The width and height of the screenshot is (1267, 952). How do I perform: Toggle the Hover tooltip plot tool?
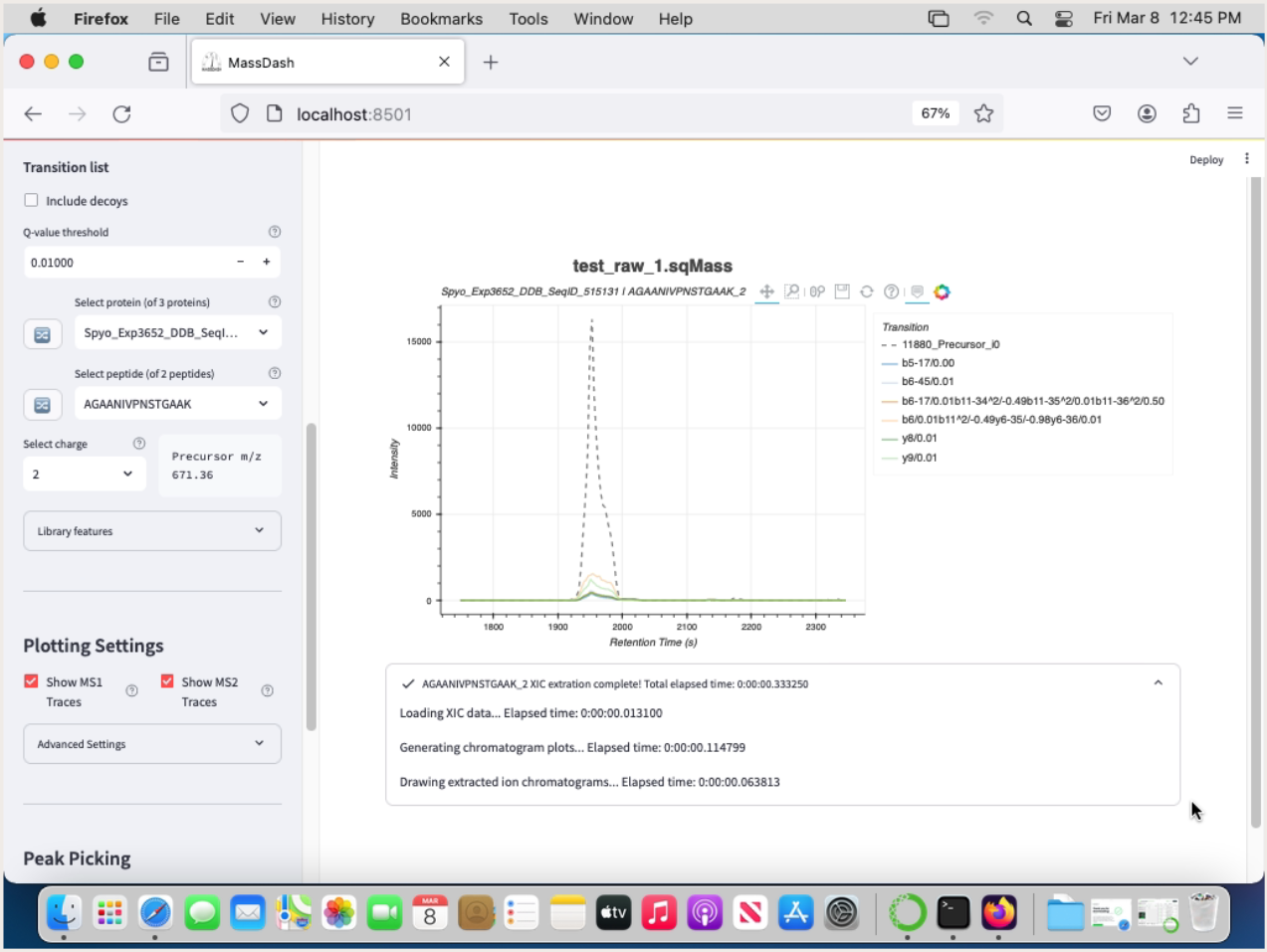(918, 291)
